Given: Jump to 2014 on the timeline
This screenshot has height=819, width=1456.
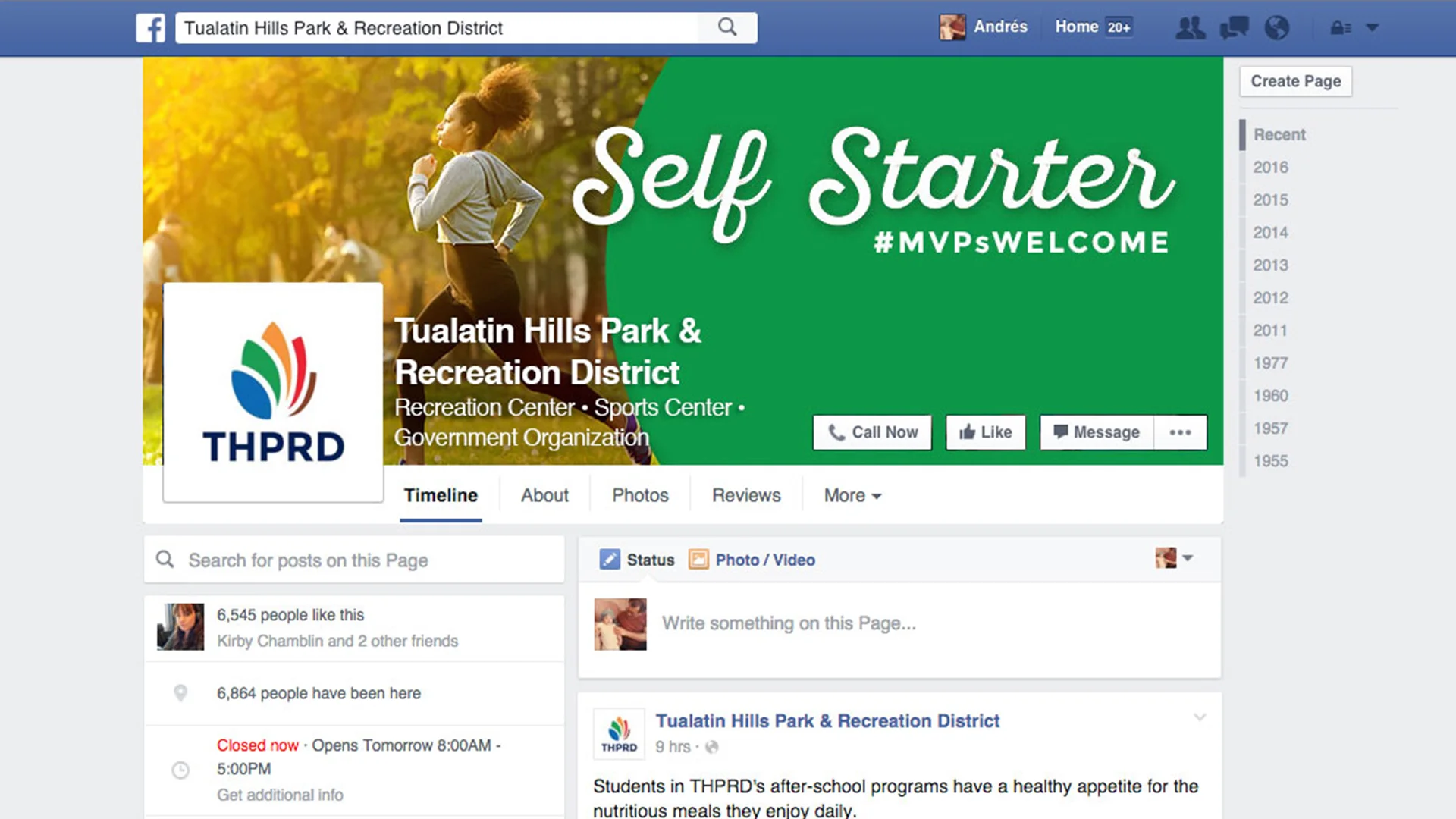Looking at the screenshot, I should pos(1270,233).
